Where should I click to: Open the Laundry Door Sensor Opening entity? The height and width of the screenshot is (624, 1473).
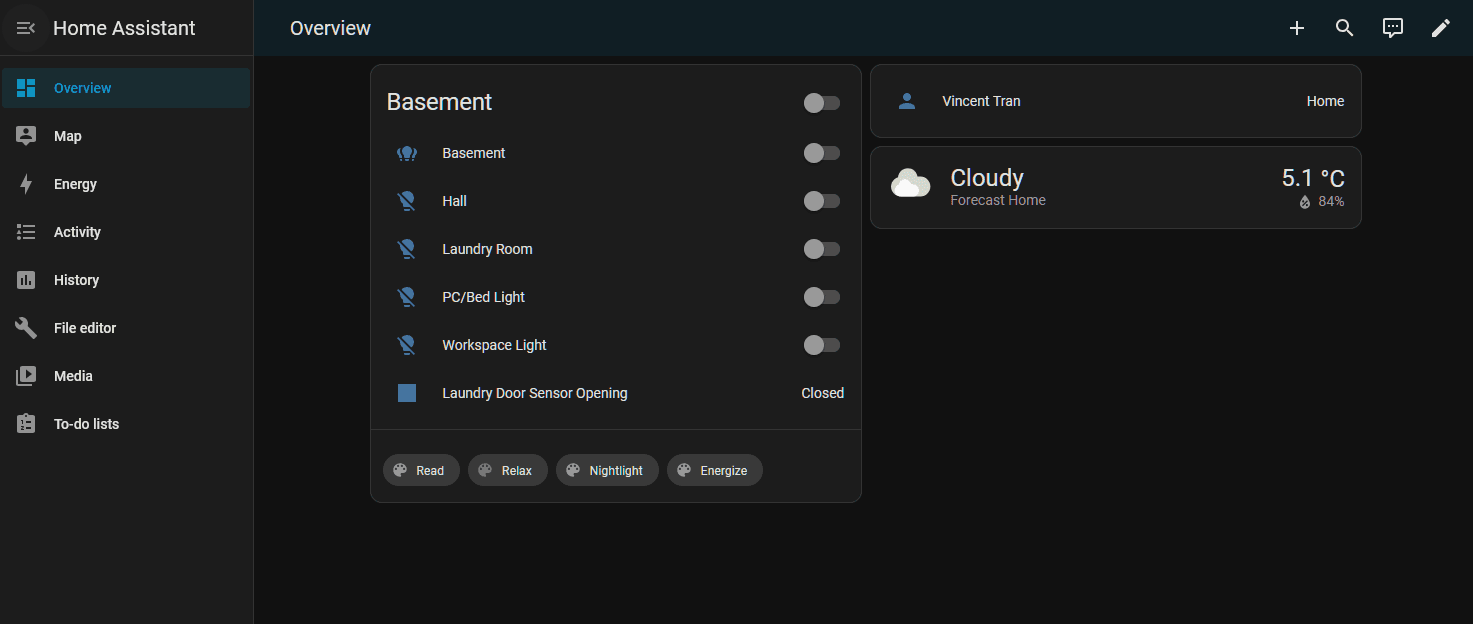[x=534, y=393]
